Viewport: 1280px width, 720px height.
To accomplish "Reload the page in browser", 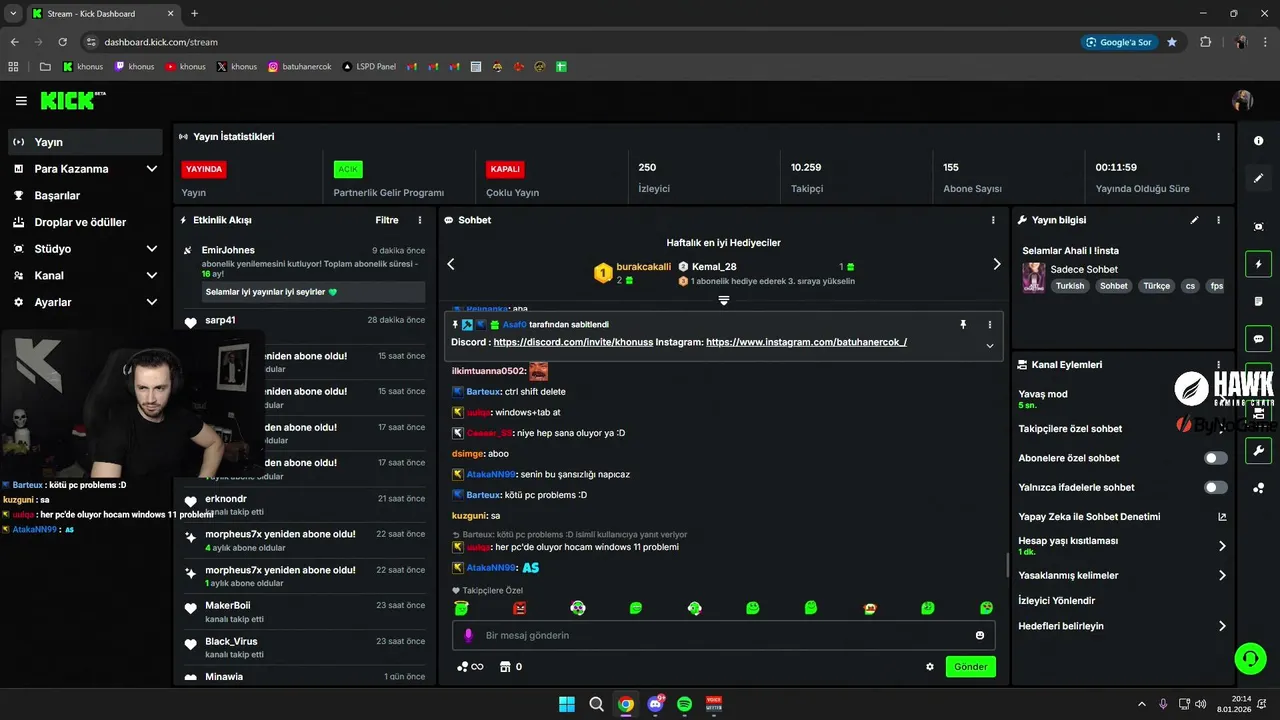I will (x=63, y=42).
